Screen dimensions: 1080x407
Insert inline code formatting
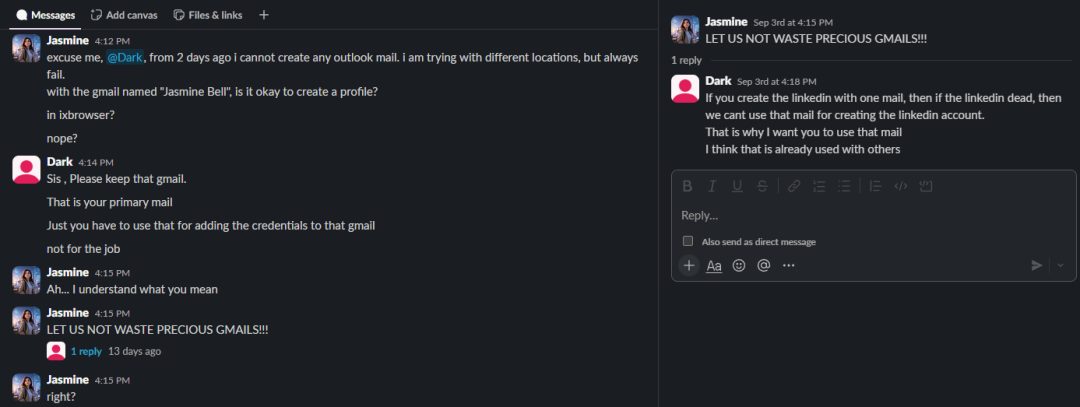click(x=900, y=186)
